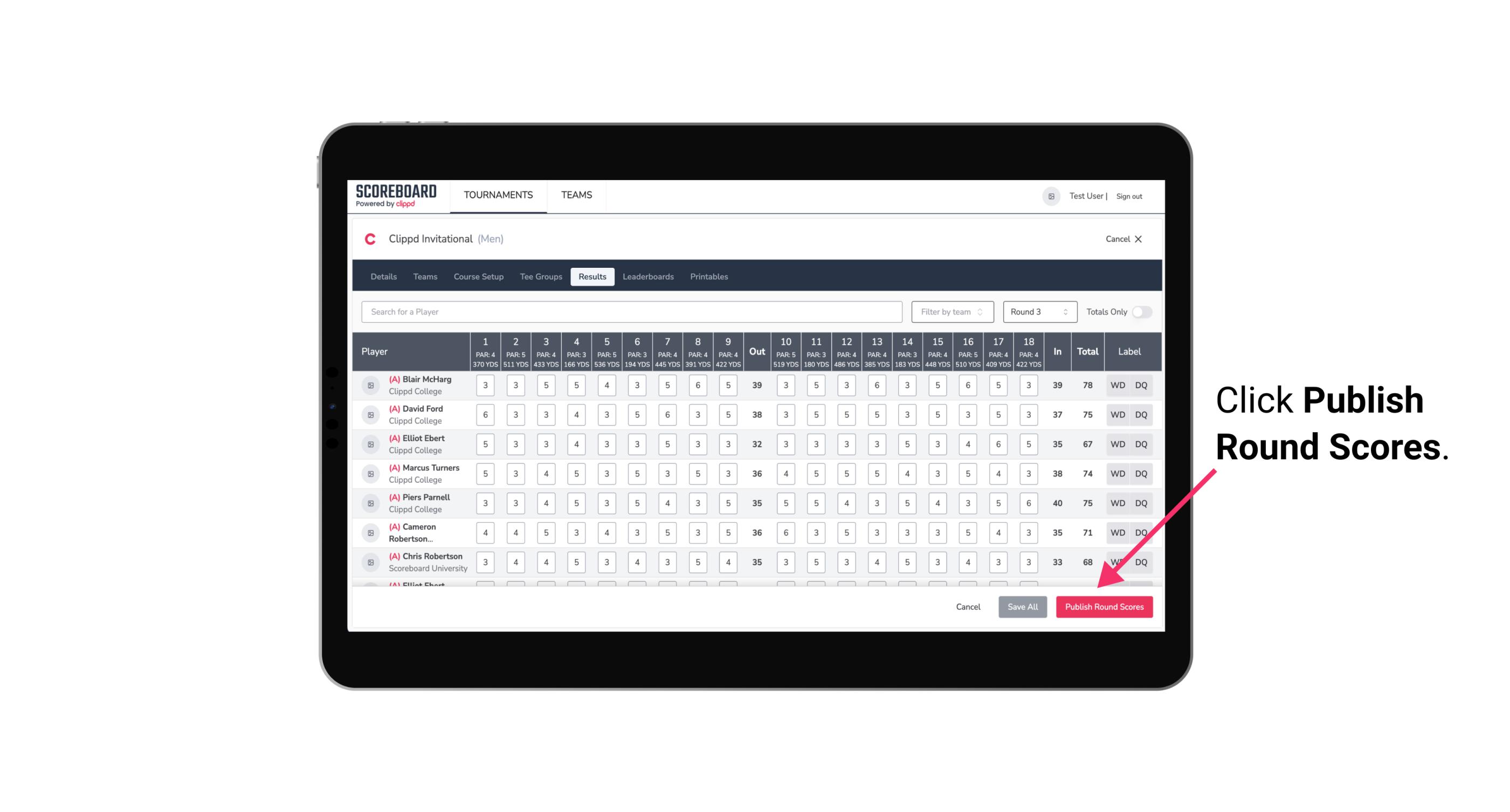Click the Save All button
1510x812 pixels.
[1022, 607]
